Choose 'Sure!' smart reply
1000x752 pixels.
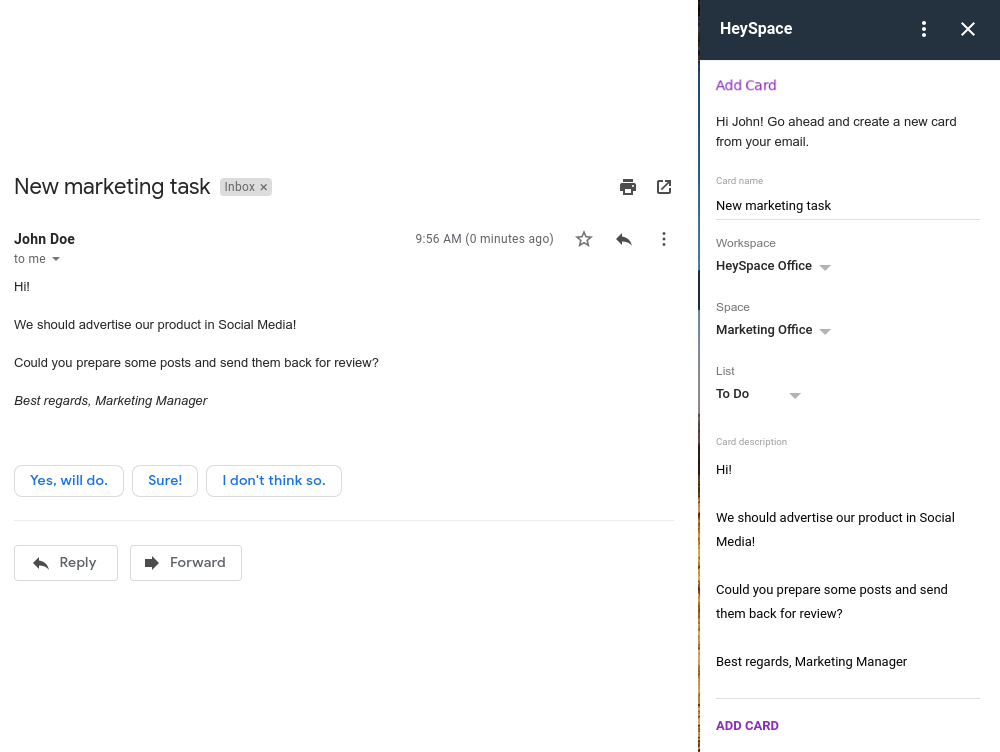click(x=165, y=481)
